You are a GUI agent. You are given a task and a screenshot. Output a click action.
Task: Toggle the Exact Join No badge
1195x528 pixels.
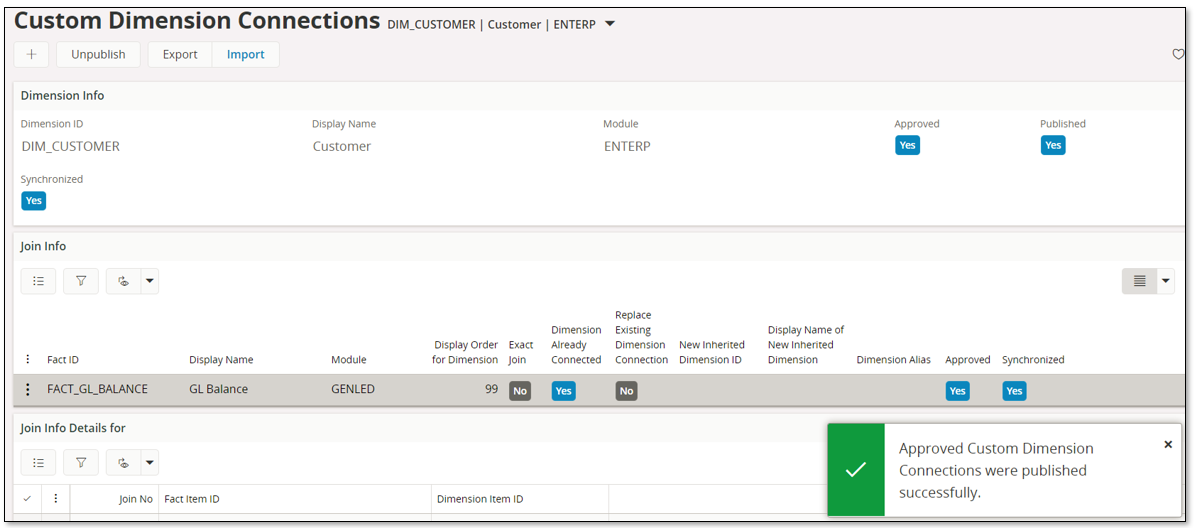(x=519, y=391)
